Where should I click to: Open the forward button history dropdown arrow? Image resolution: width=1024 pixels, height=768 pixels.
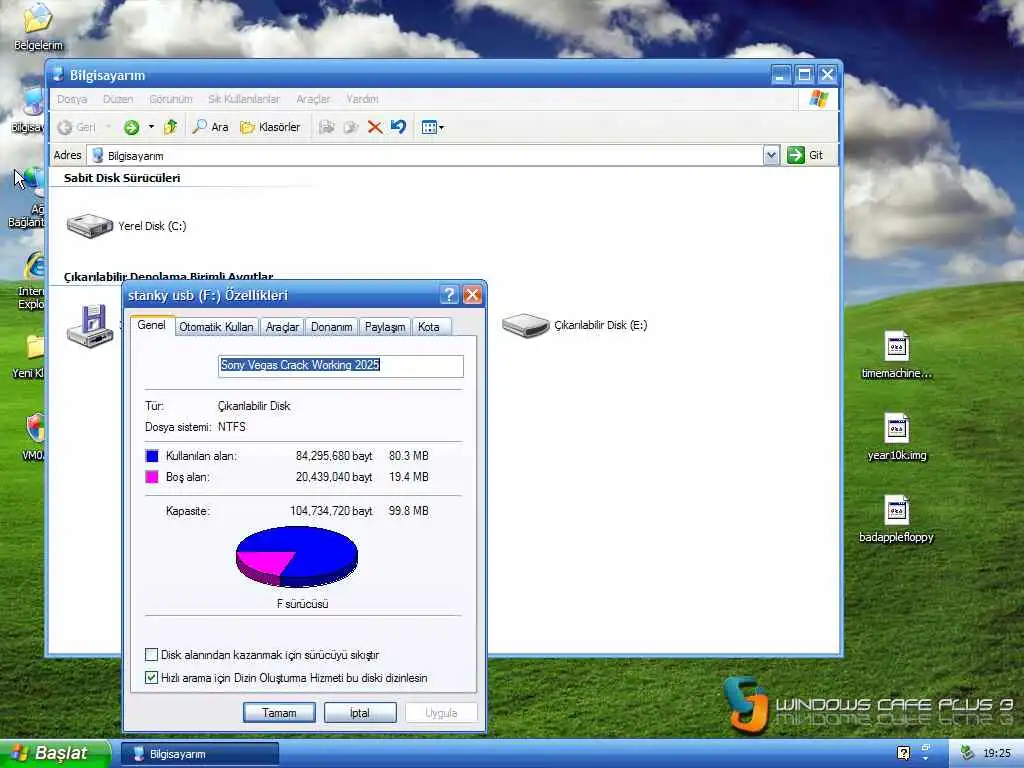click(x=151, y=127)
